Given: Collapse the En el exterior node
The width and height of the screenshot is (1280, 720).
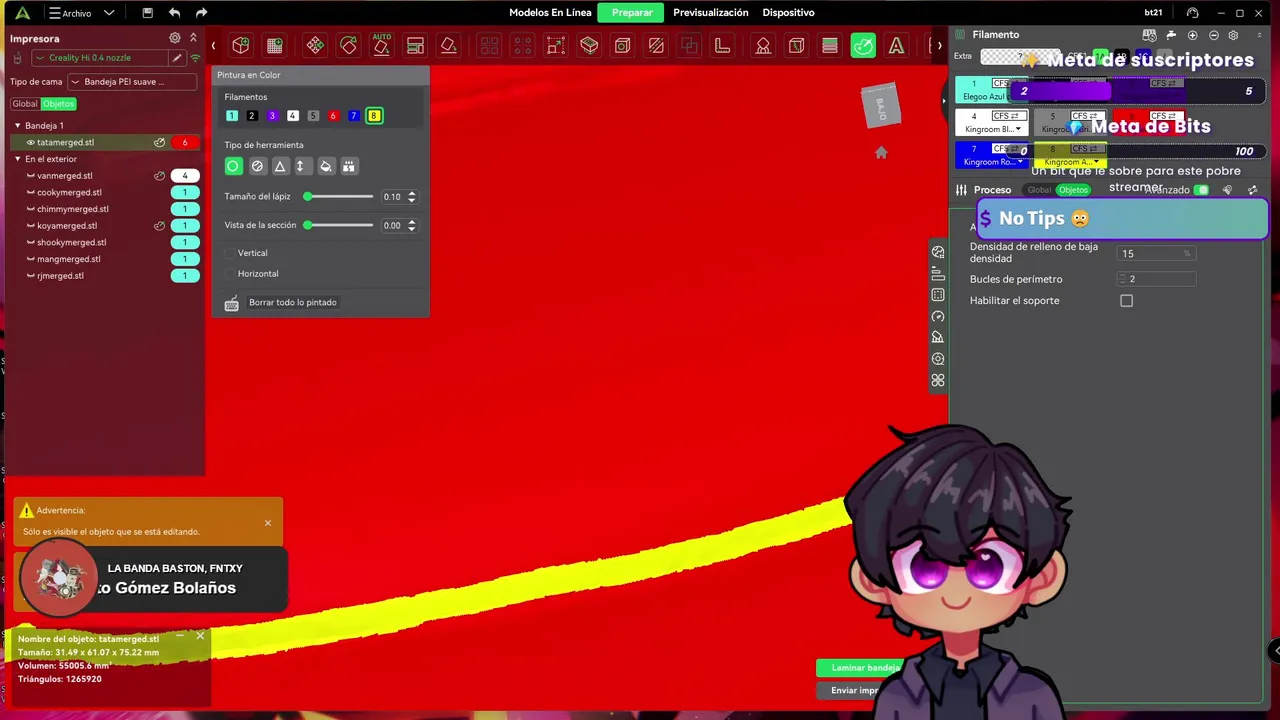Looking at the screenshot, I should (17, 159).
